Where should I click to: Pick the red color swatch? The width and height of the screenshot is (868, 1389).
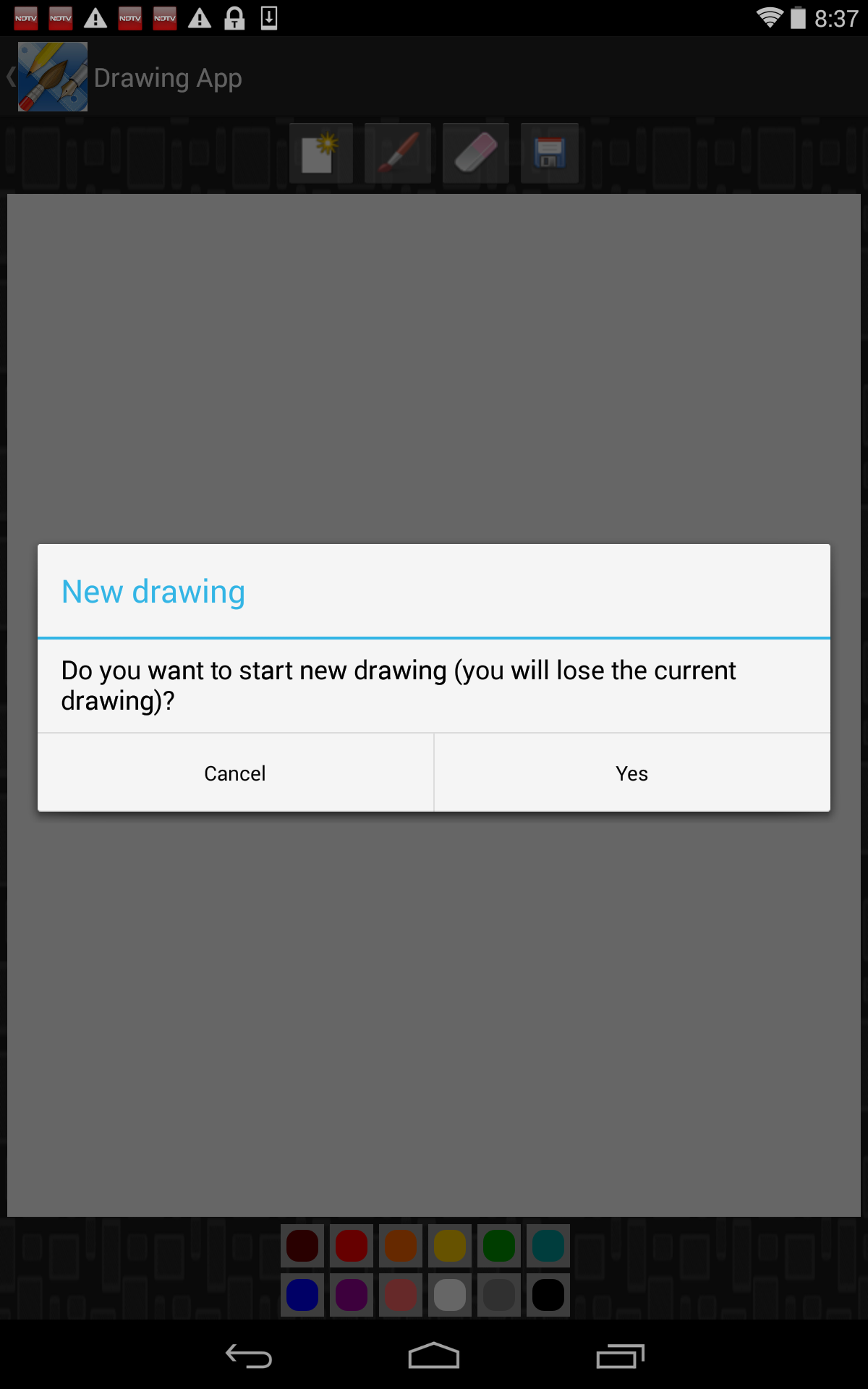pos(352,1246)
